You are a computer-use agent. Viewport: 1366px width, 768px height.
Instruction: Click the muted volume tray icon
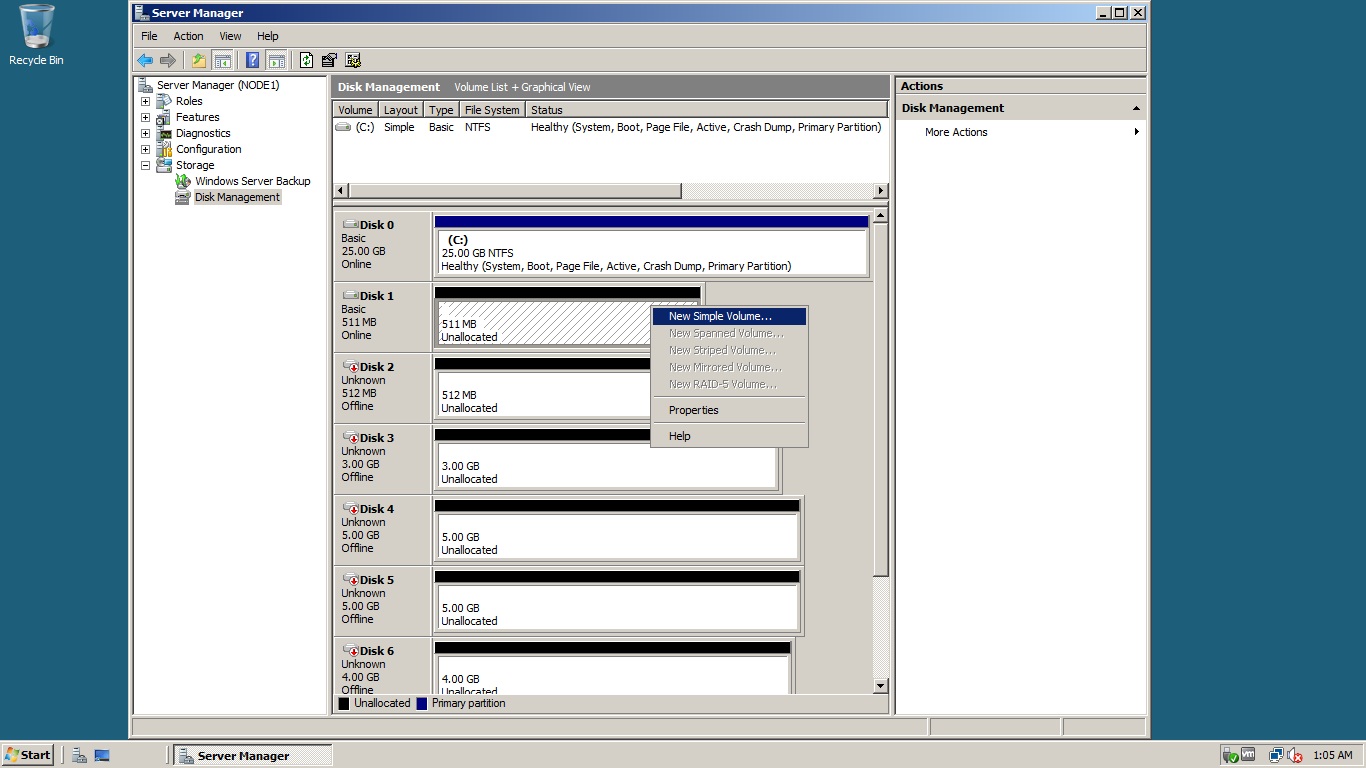(1295, 755)
